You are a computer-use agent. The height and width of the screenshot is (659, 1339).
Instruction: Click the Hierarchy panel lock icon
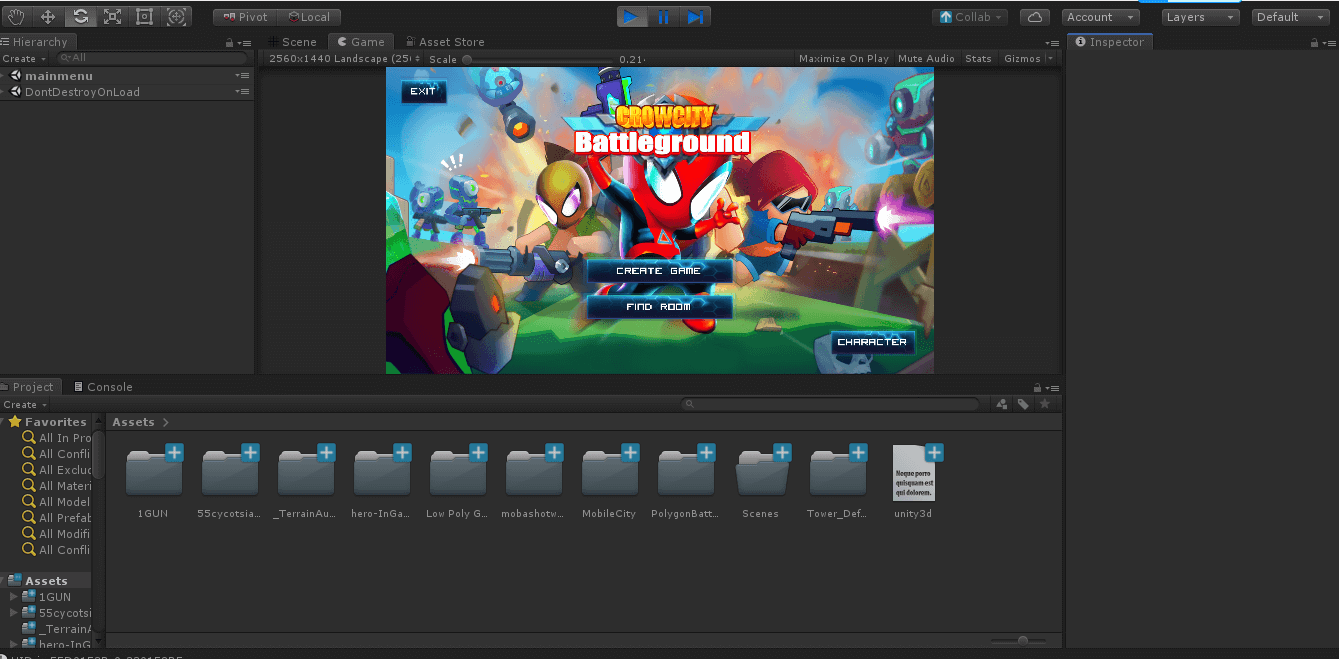(x=230, y=42)
